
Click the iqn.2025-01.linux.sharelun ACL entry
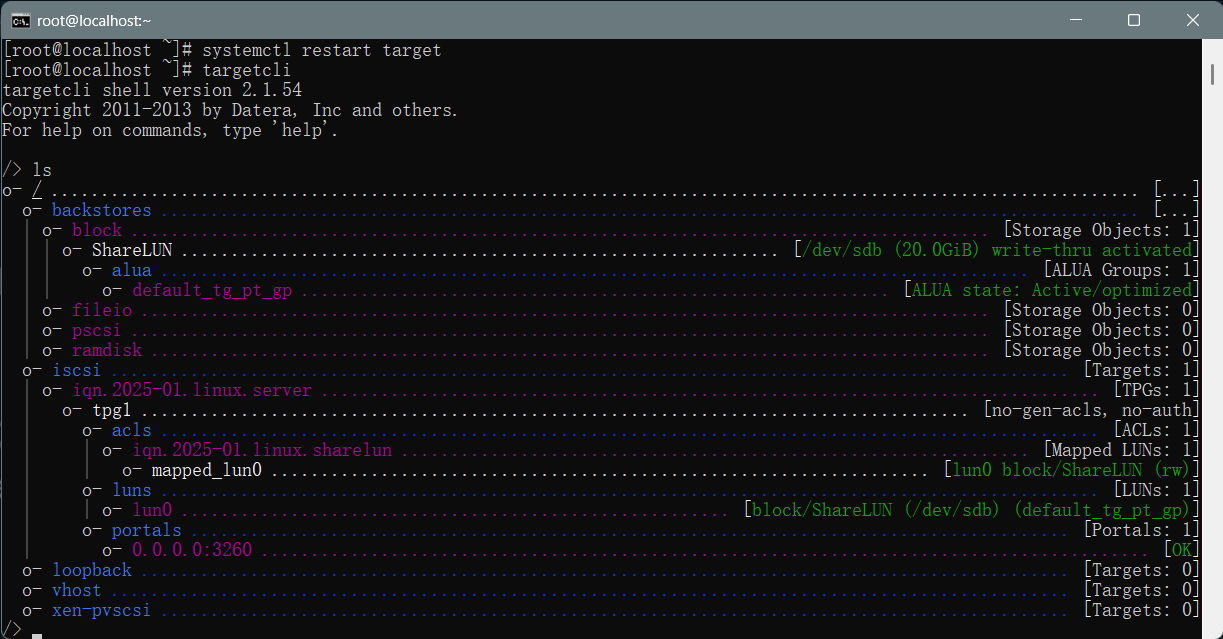point(261,450)
